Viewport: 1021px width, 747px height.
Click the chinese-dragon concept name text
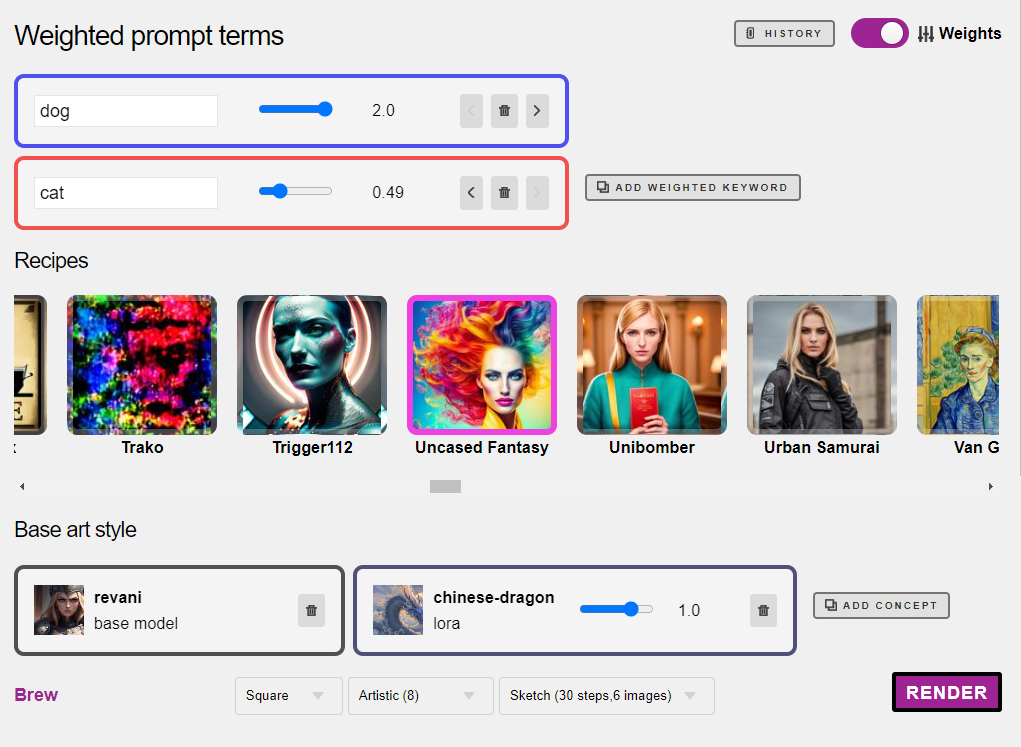coord(494,597)
